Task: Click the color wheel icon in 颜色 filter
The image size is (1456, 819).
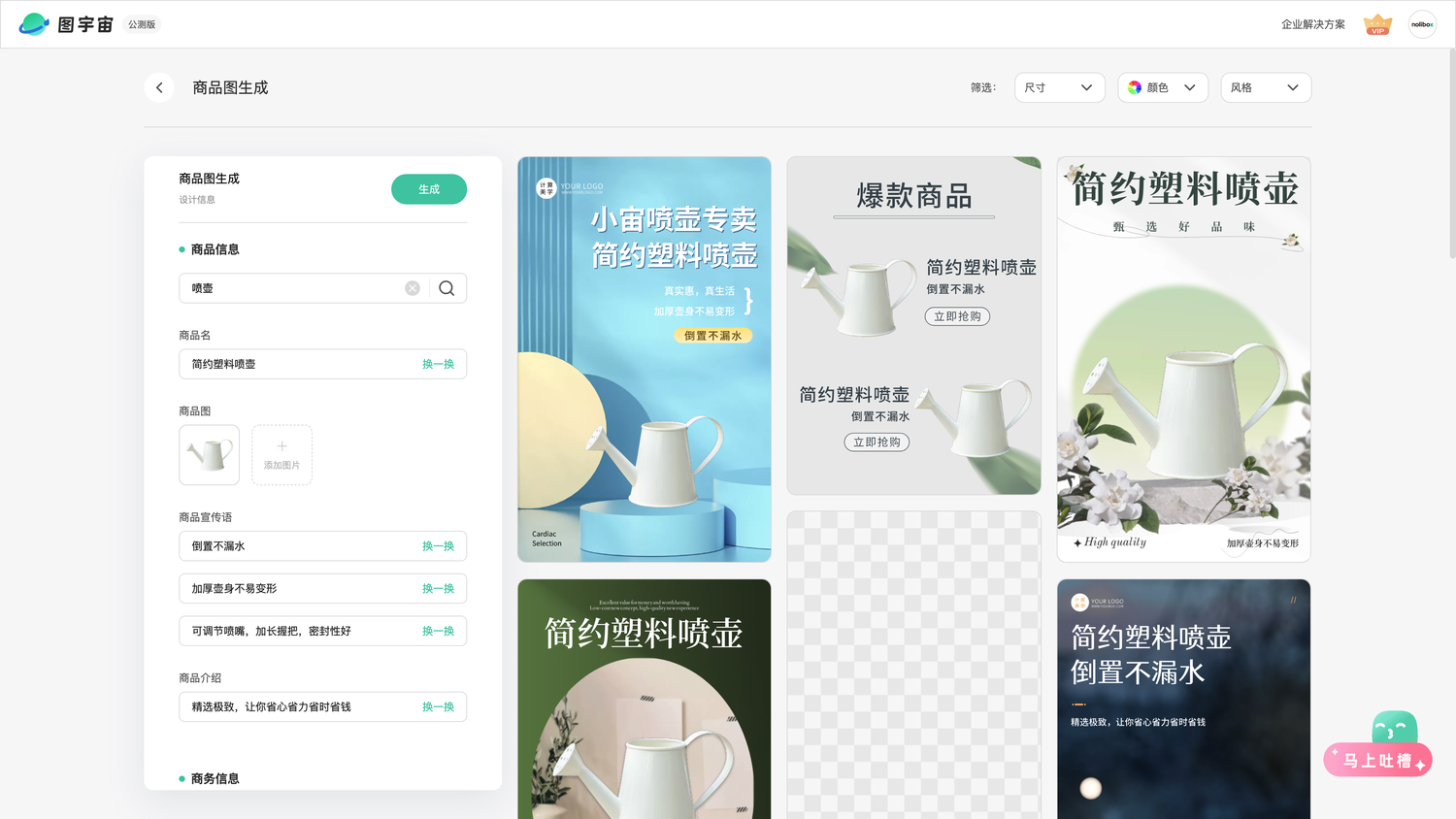Action: [1135, 87]
